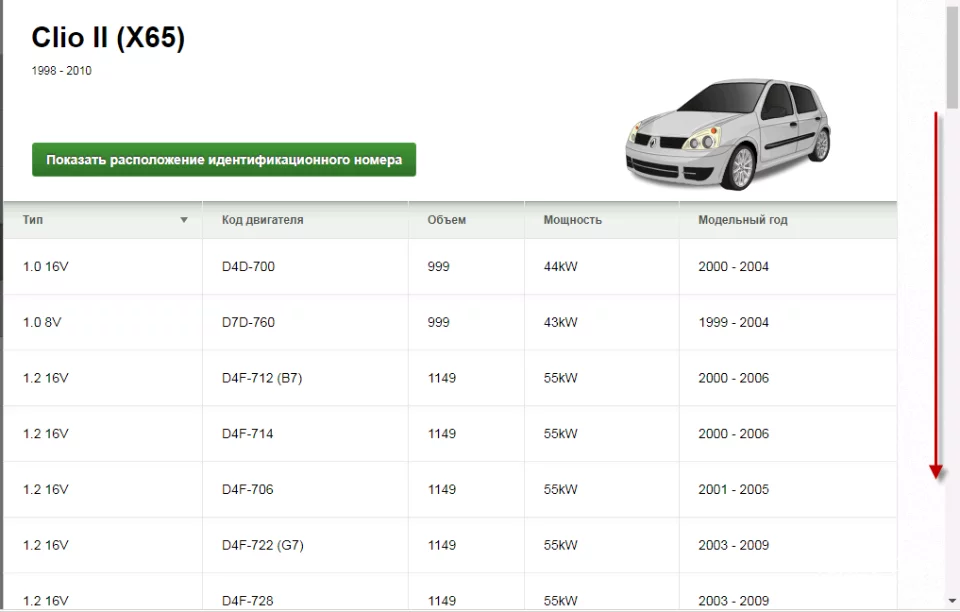Select engine code D4D-700

248,266
